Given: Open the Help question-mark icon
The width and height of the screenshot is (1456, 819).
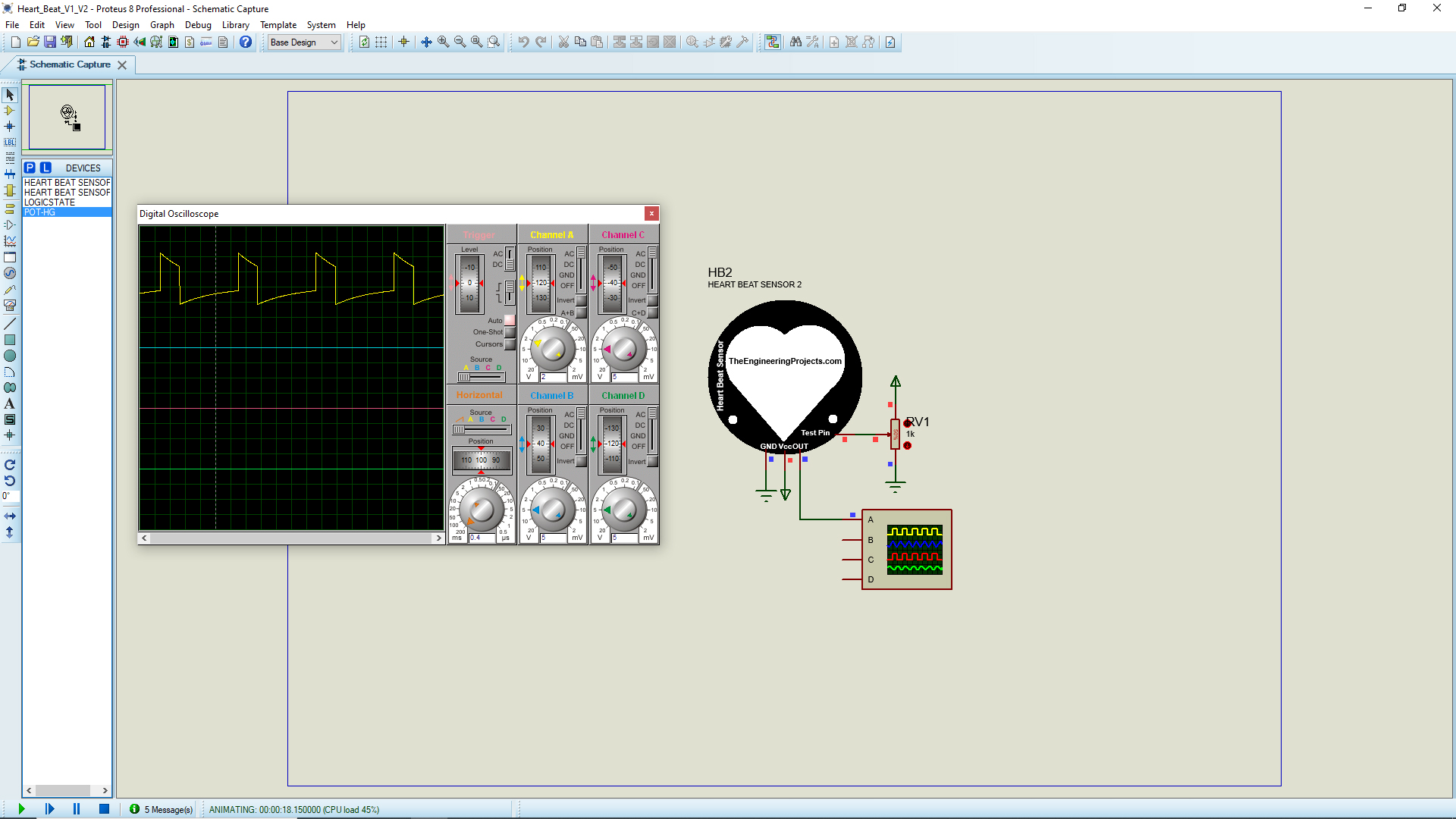Looking at the screenshot, I should click(x=246, y=42).
